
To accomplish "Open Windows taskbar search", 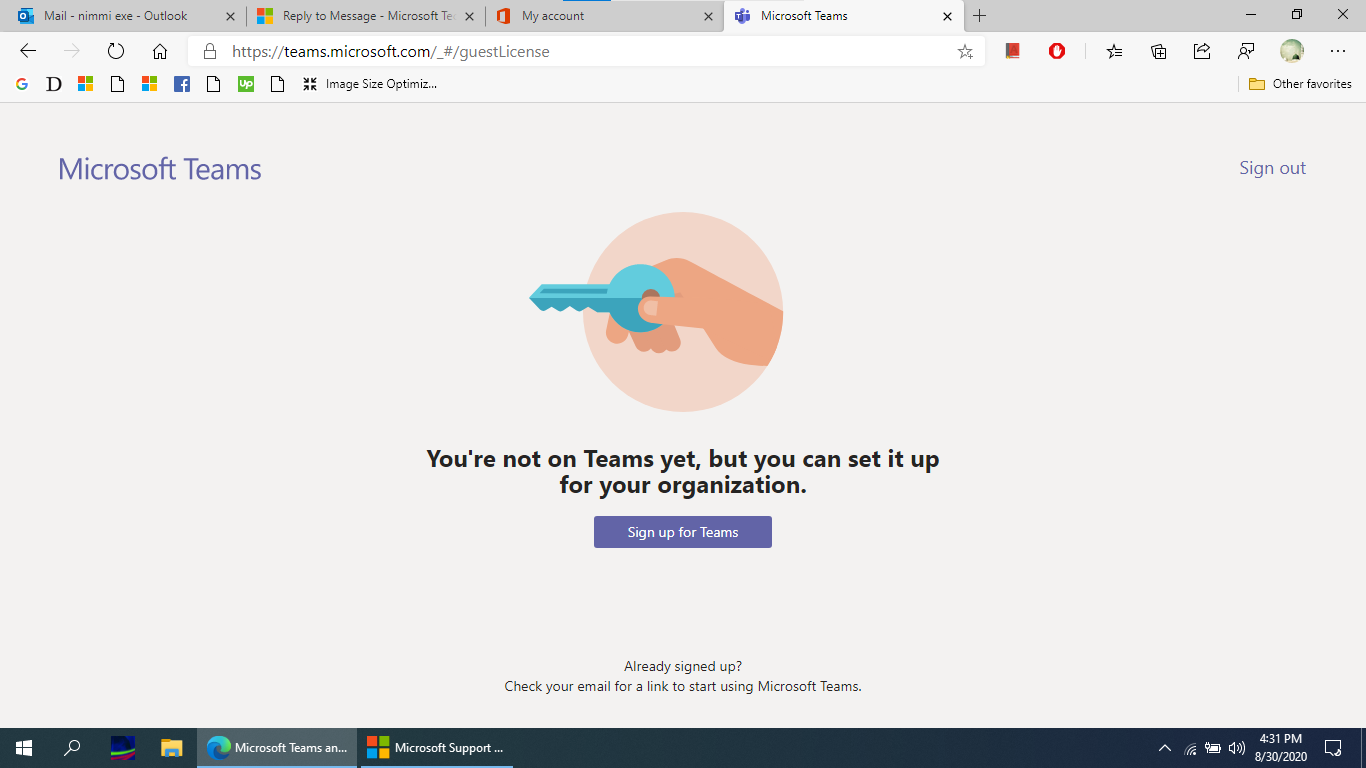I will tap(72, 748).
